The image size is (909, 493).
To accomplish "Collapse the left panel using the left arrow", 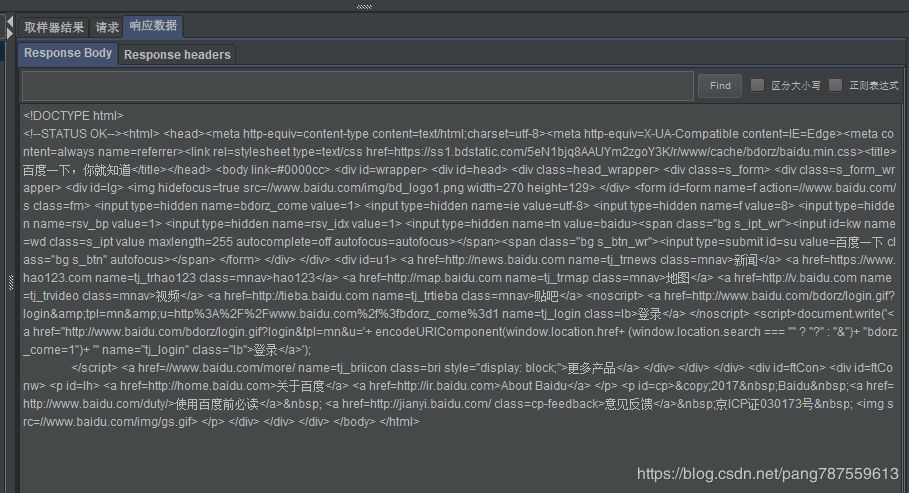I will tap(10, 22).
